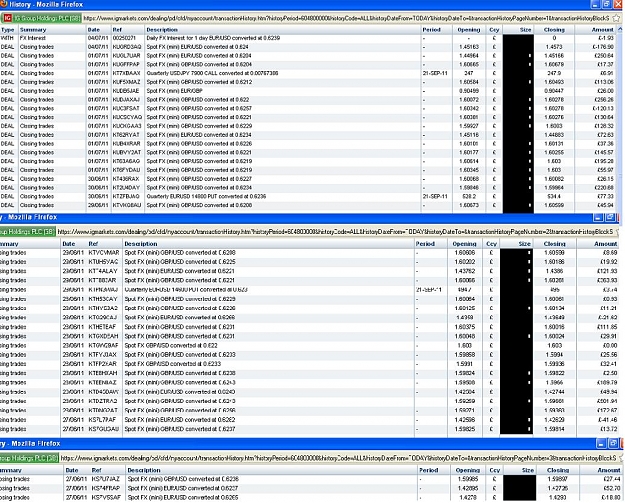Click closing value '247.9' in top table
This screenshot has width=625, height=503.
(554, 73)
